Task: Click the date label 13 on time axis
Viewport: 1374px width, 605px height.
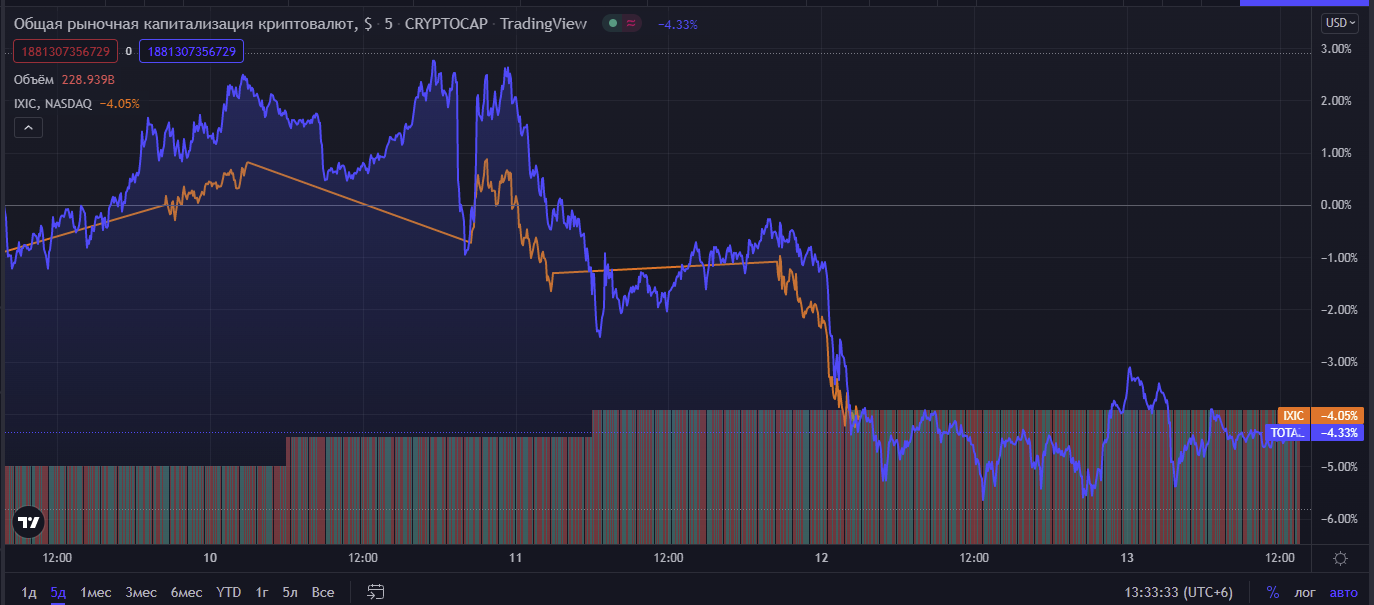Action: point(1127,557)
